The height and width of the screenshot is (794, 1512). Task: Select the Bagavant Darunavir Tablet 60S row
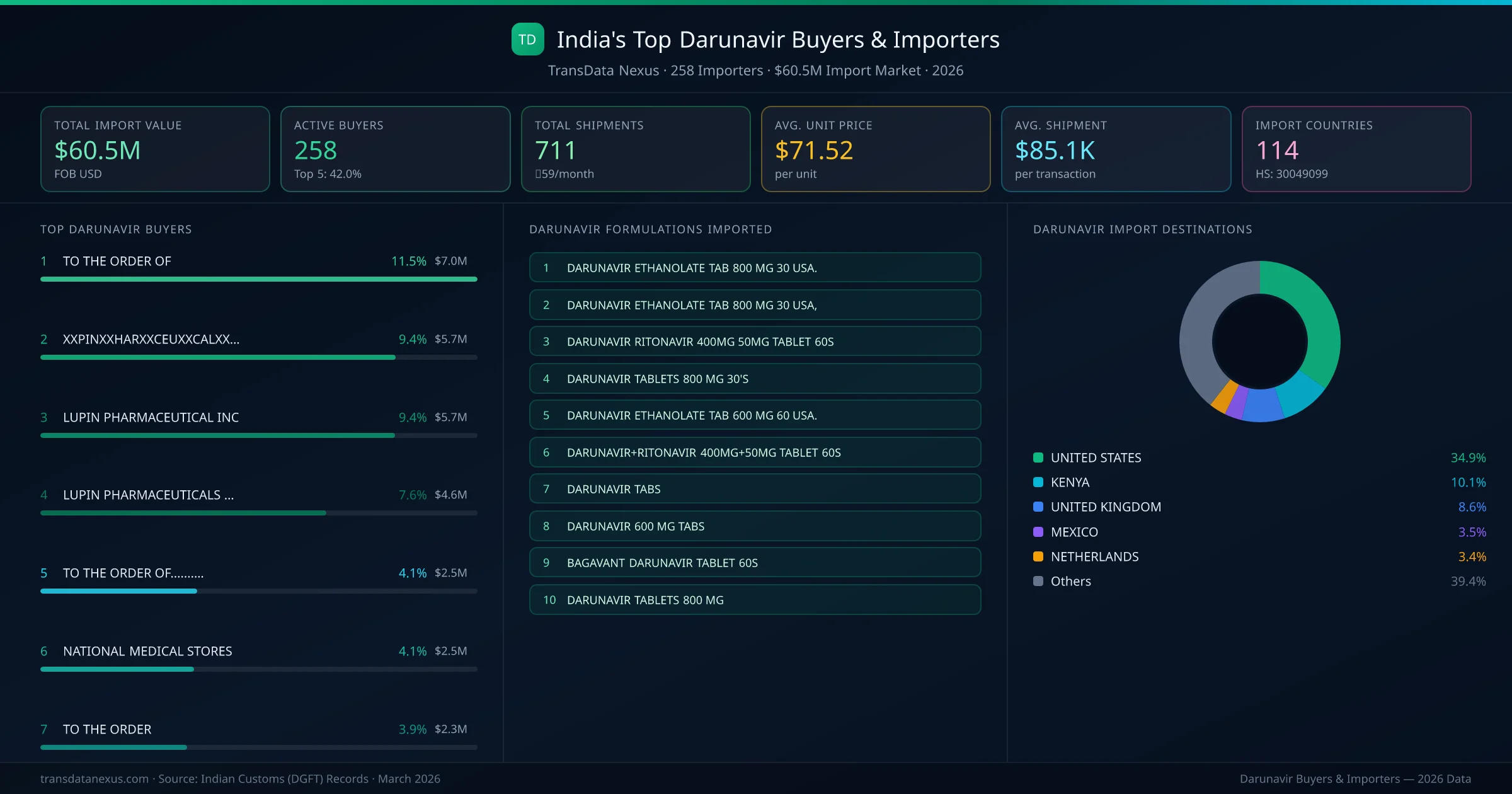tap(755, 563)
